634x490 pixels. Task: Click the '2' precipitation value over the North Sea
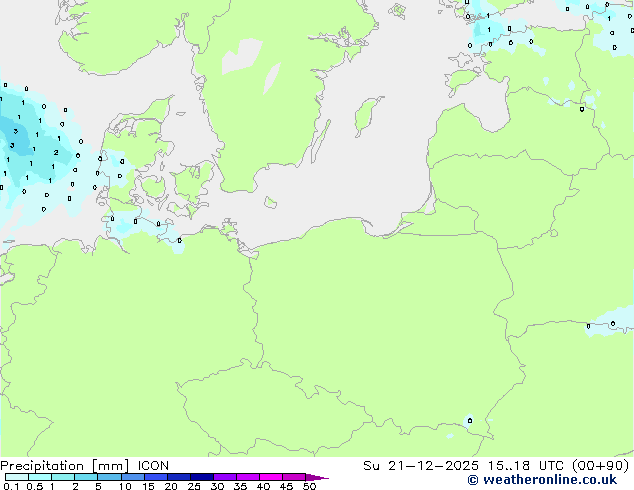tap(56, 152)
